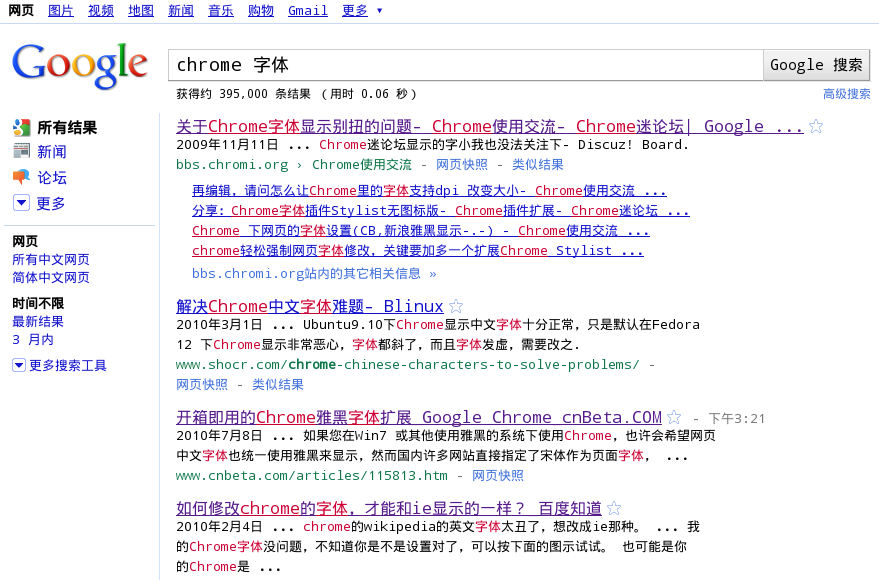
Task: Open 类似结果 for the Blinux result
Action: click(277, 384)
